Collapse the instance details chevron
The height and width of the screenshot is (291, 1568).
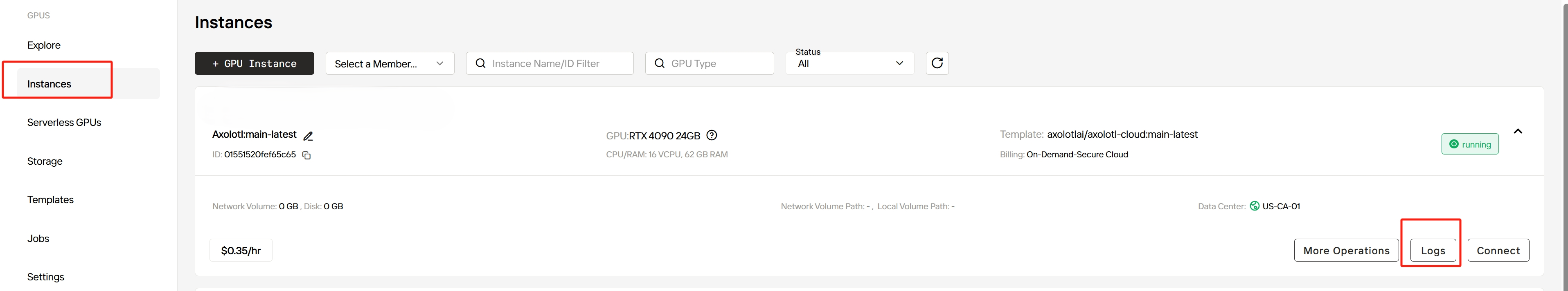(x=1518, y=131)
